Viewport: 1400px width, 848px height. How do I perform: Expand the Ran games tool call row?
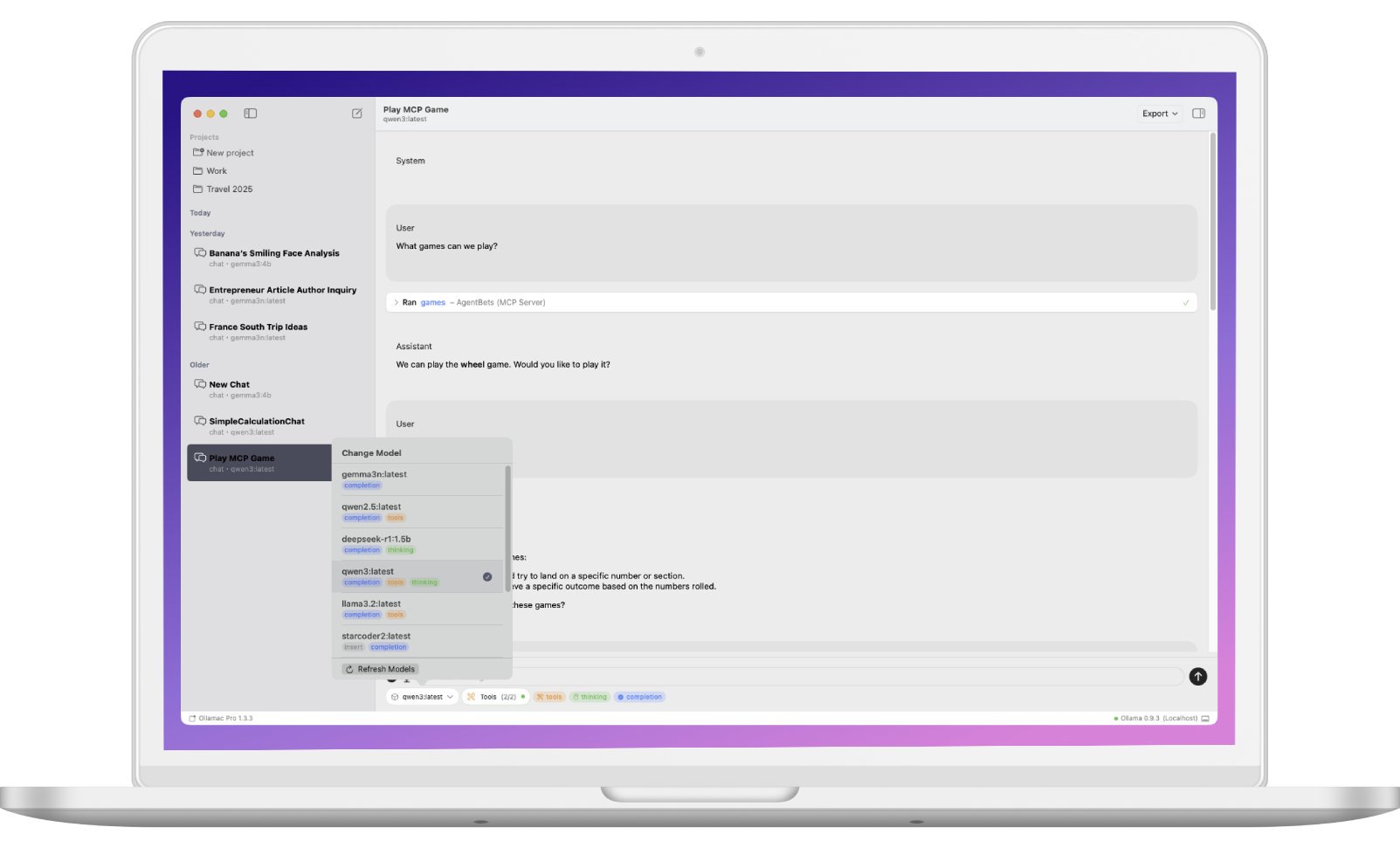click(396, 303)
